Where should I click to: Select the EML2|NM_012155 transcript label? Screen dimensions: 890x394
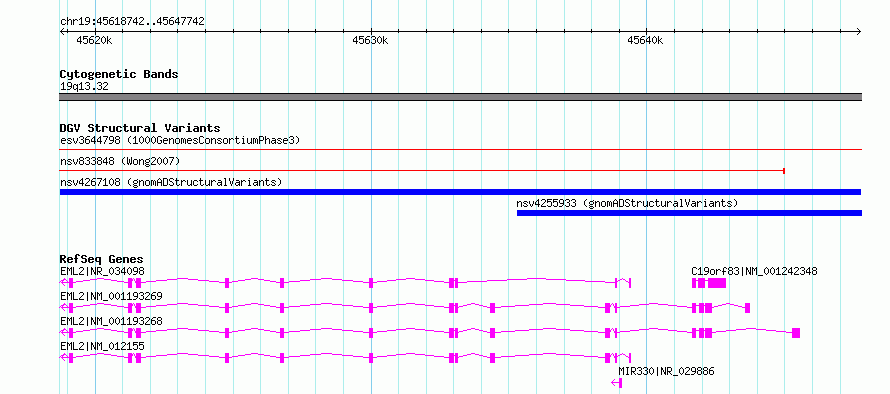pos(102,346)
